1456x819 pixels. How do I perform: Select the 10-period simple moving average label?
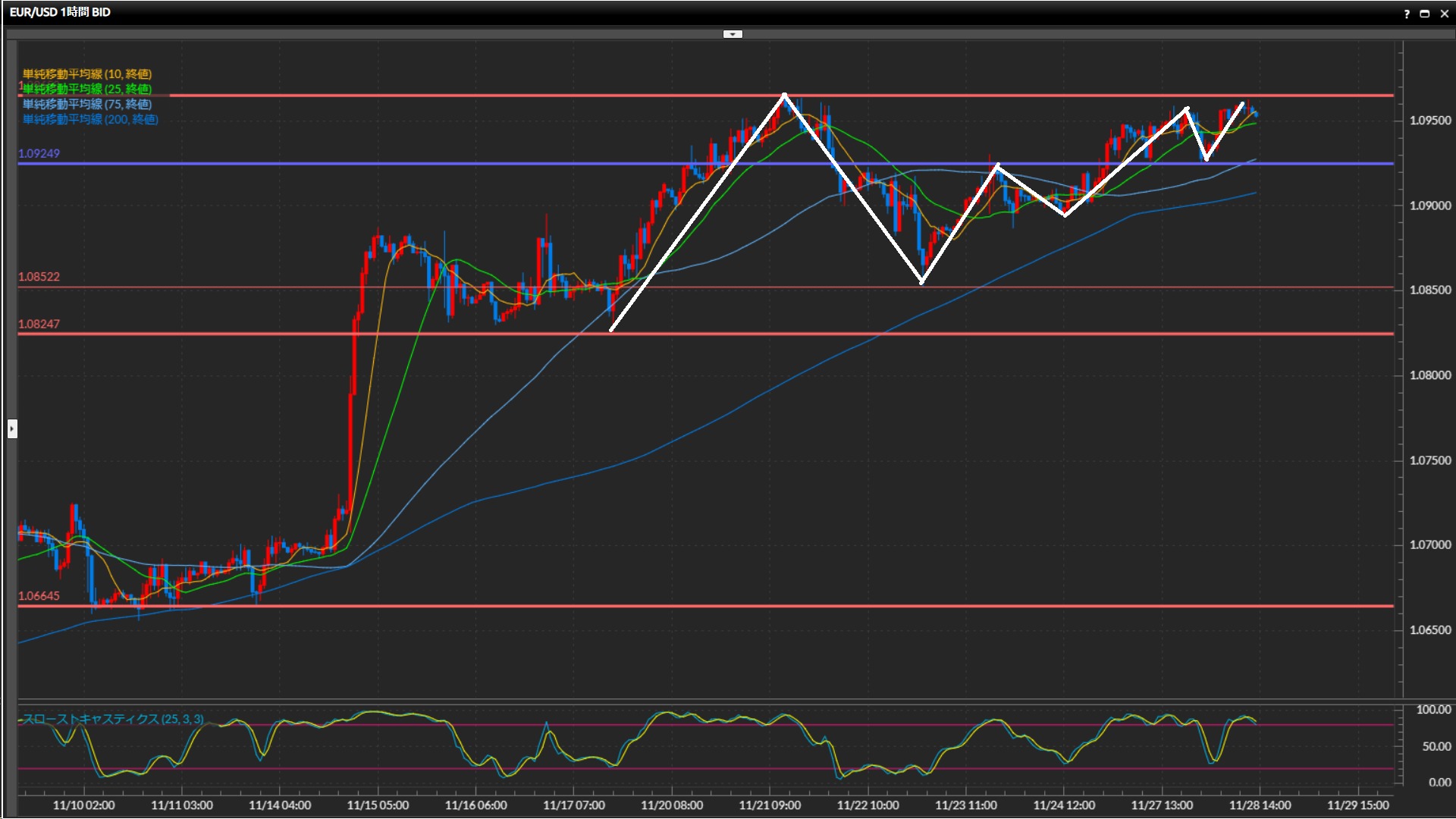[86, 74]
